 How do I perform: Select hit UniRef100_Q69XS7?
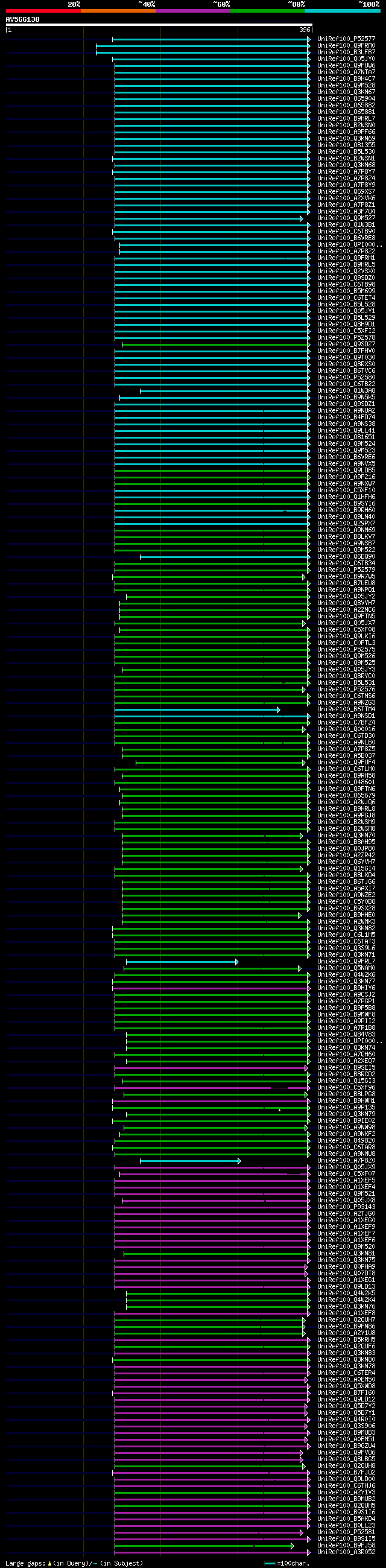coord(346,192)
